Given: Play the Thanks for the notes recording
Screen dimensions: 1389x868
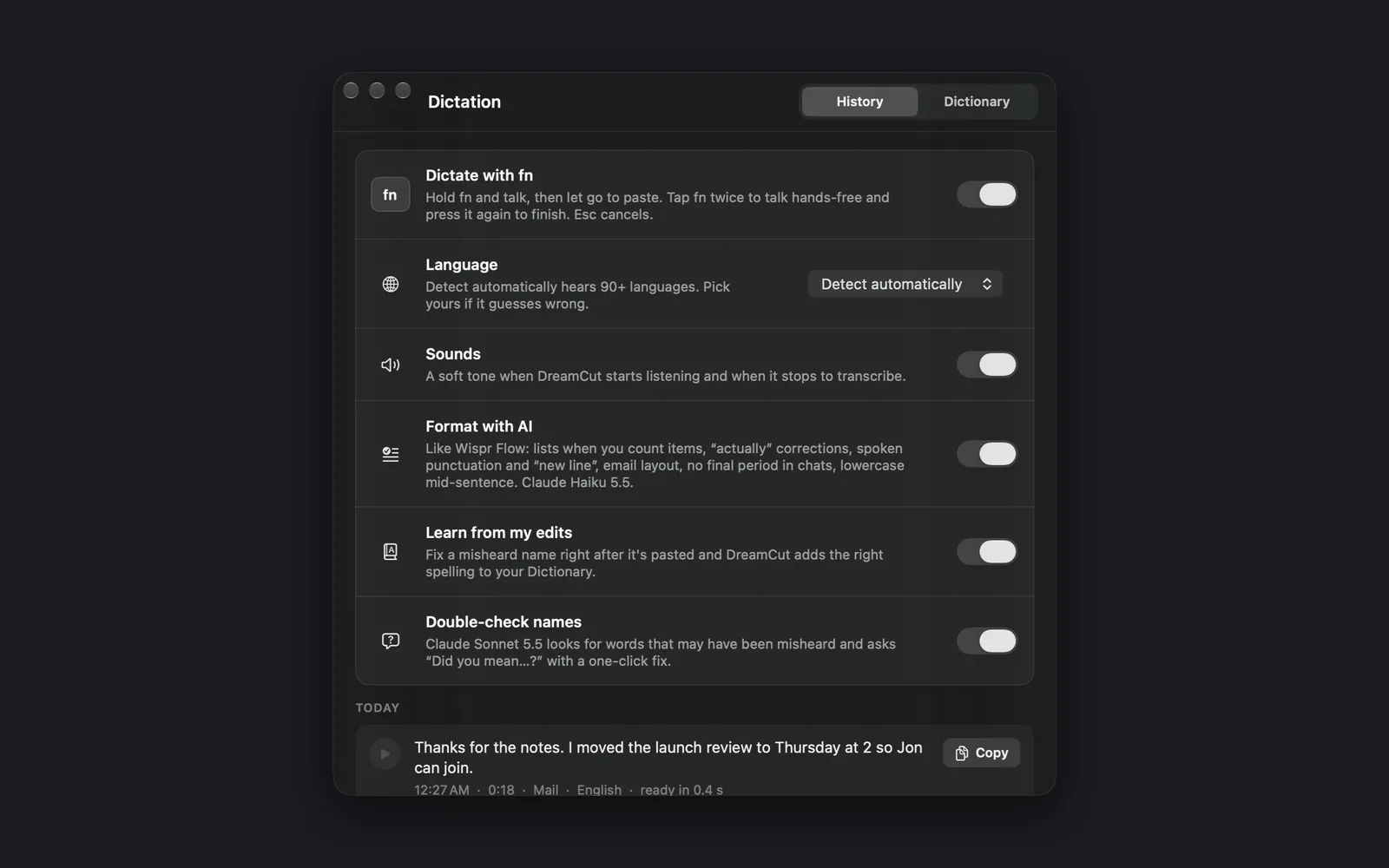Looking at the screenshot, I should pyautogui.click(x=385, y=753).
